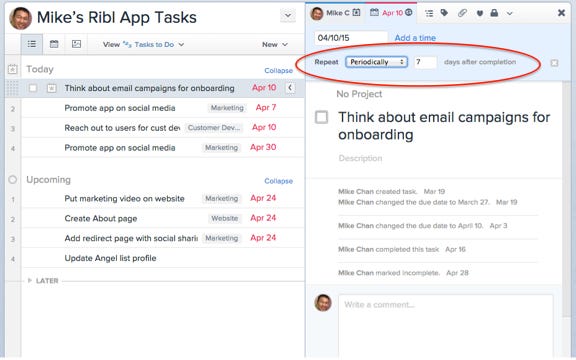Viewport: 576px width, 360px height.
Task: Click the Upcoming section circle icon
Action: (x=12, y=180)
